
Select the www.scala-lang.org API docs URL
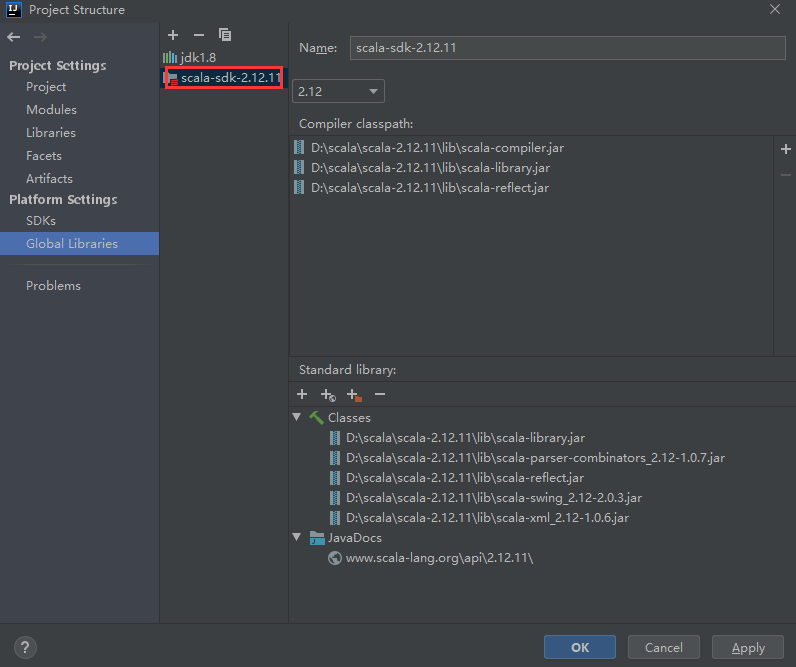coord(439,558)
